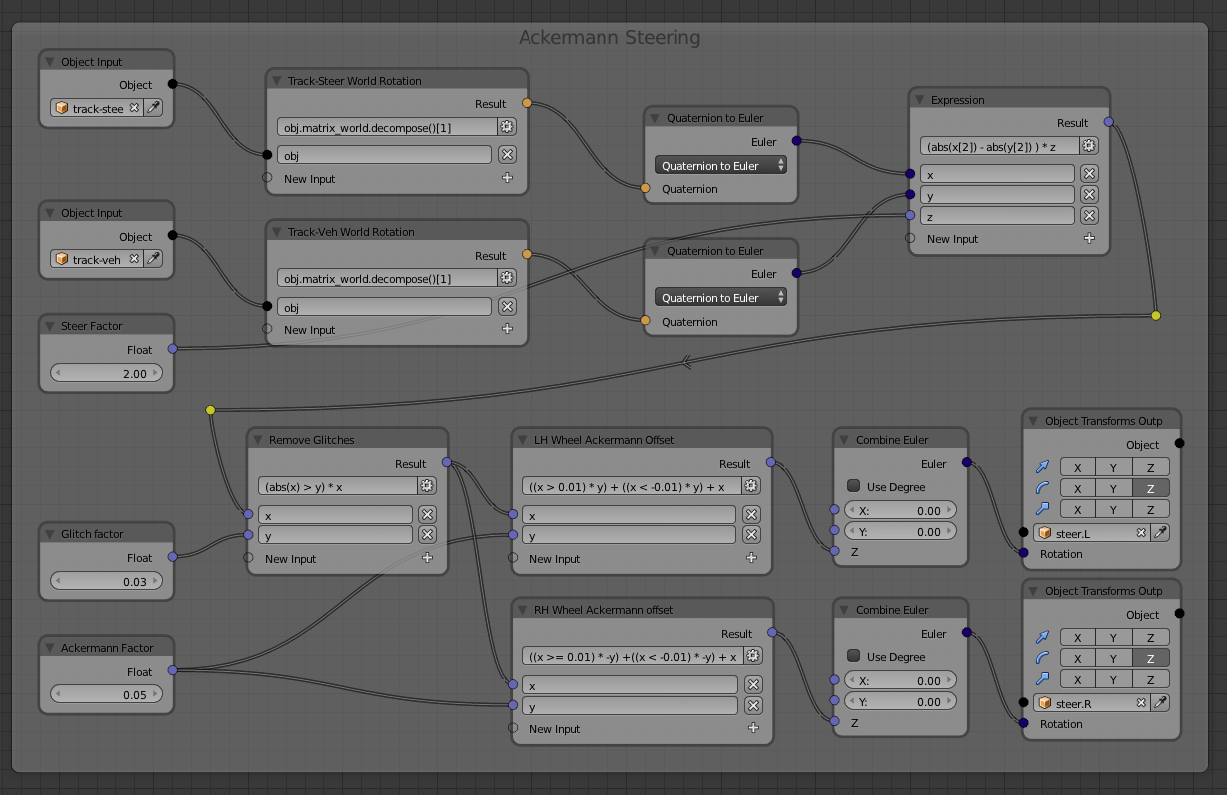
Task: Click eyedropper icon beside track-stee object field
Action: coord(154,108)
